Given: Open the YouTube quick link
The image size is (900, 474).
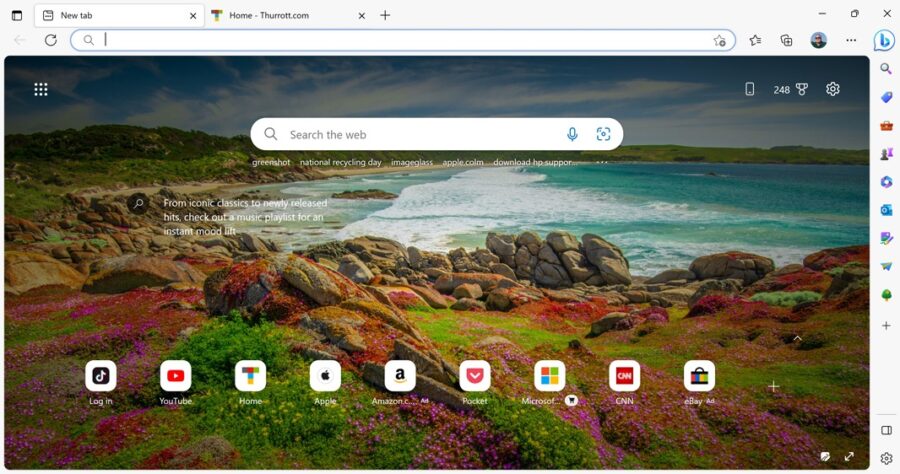Looking at the screenshot, I should [176, 376].
